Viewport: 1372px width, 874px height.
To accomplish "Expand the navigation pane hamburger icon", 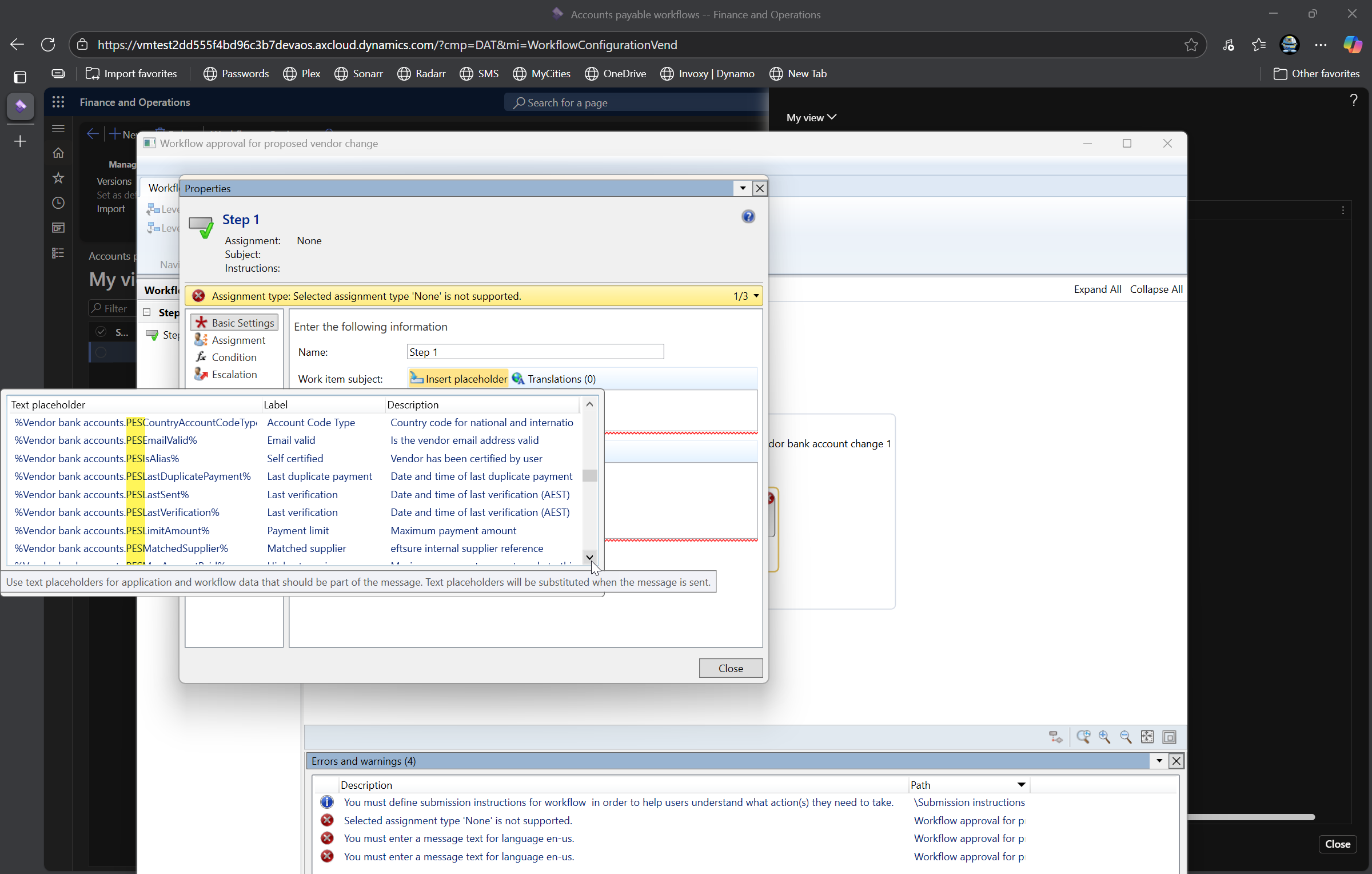I will point(58,128).
